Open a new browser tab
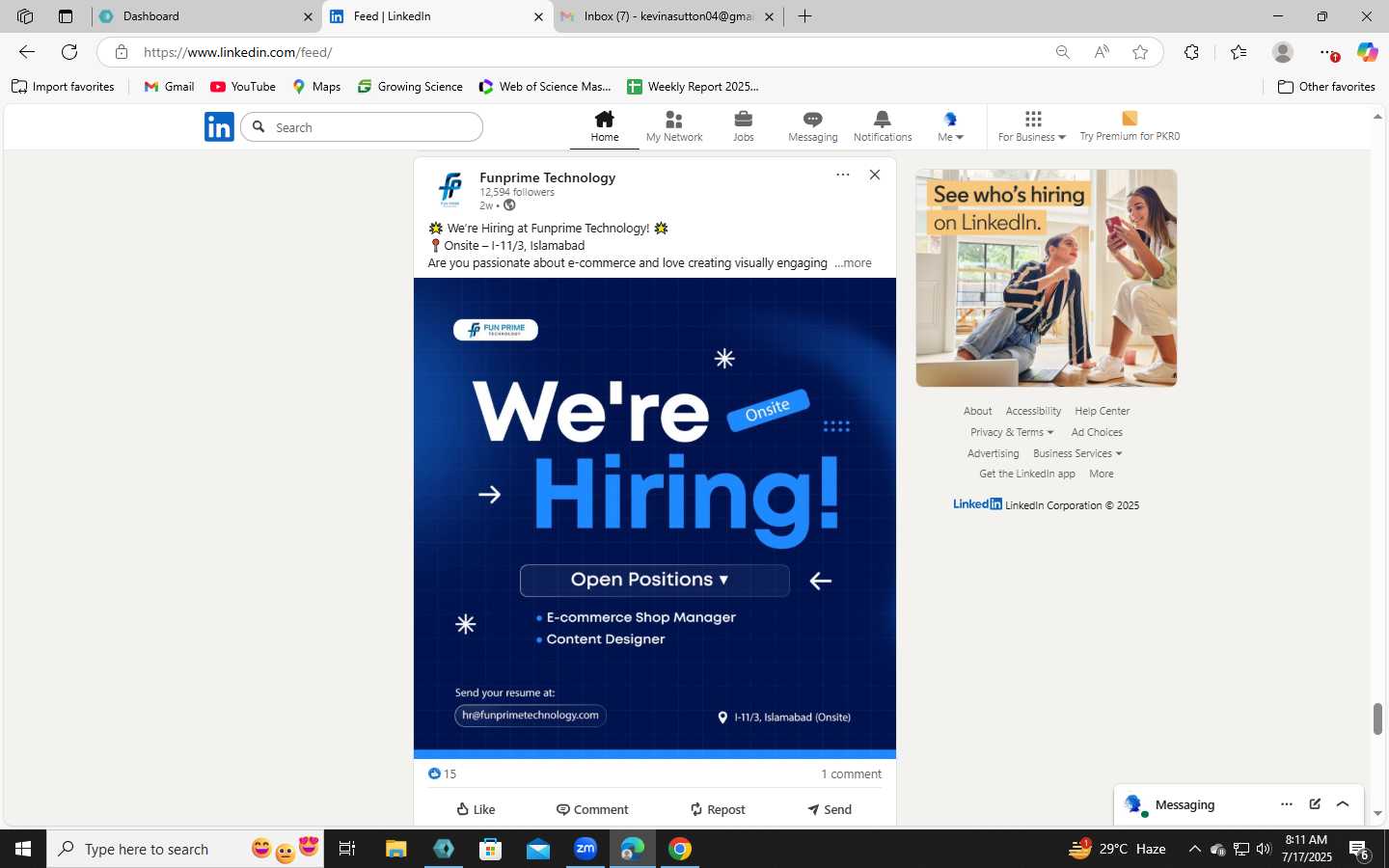Screen dimensions: 1389x868 click(804, 16)
